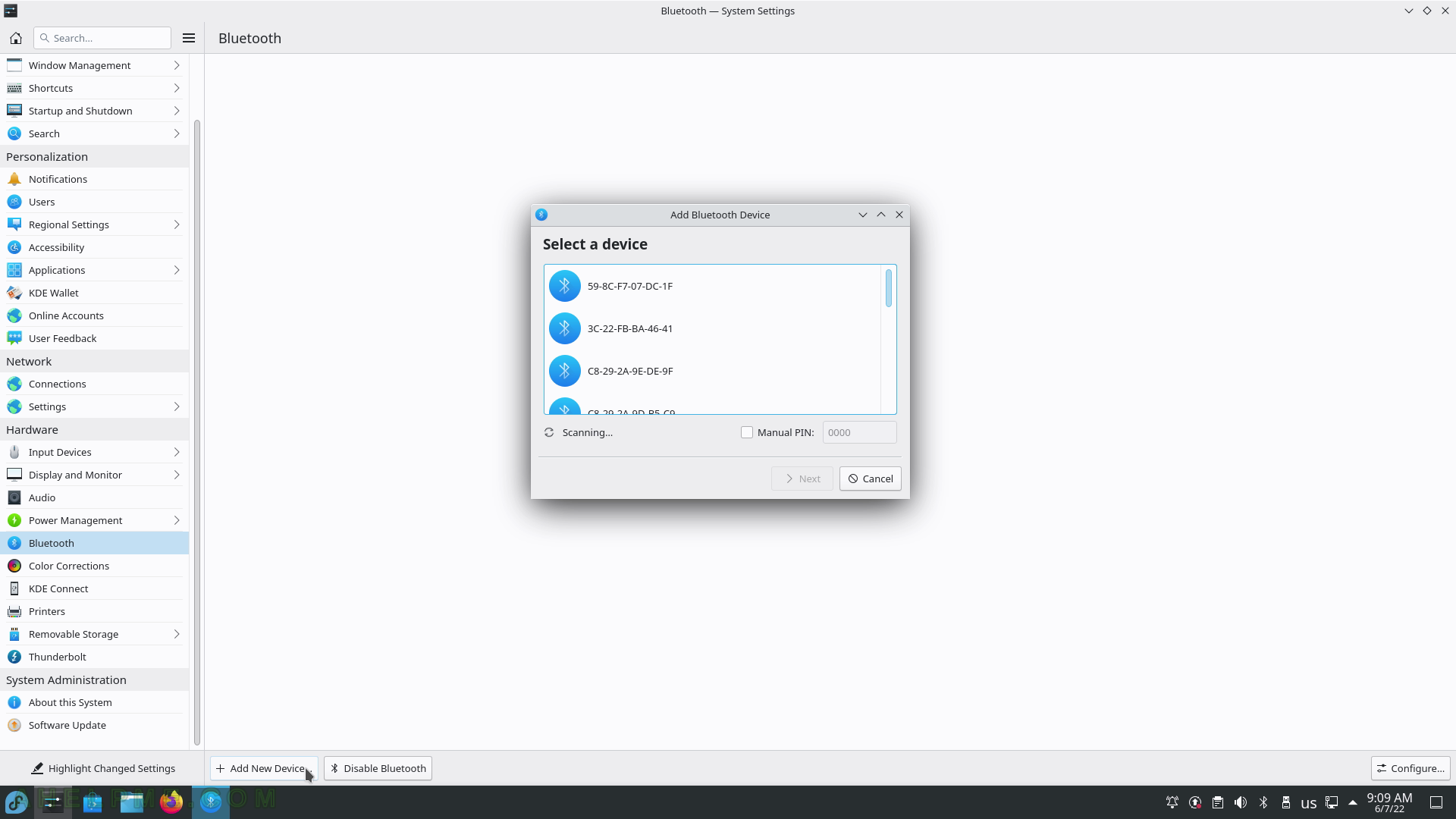Viewport: 1456px width, 819px height.
Task: Click the Users icon in the sidebar
Action: (x=14, y=202)
